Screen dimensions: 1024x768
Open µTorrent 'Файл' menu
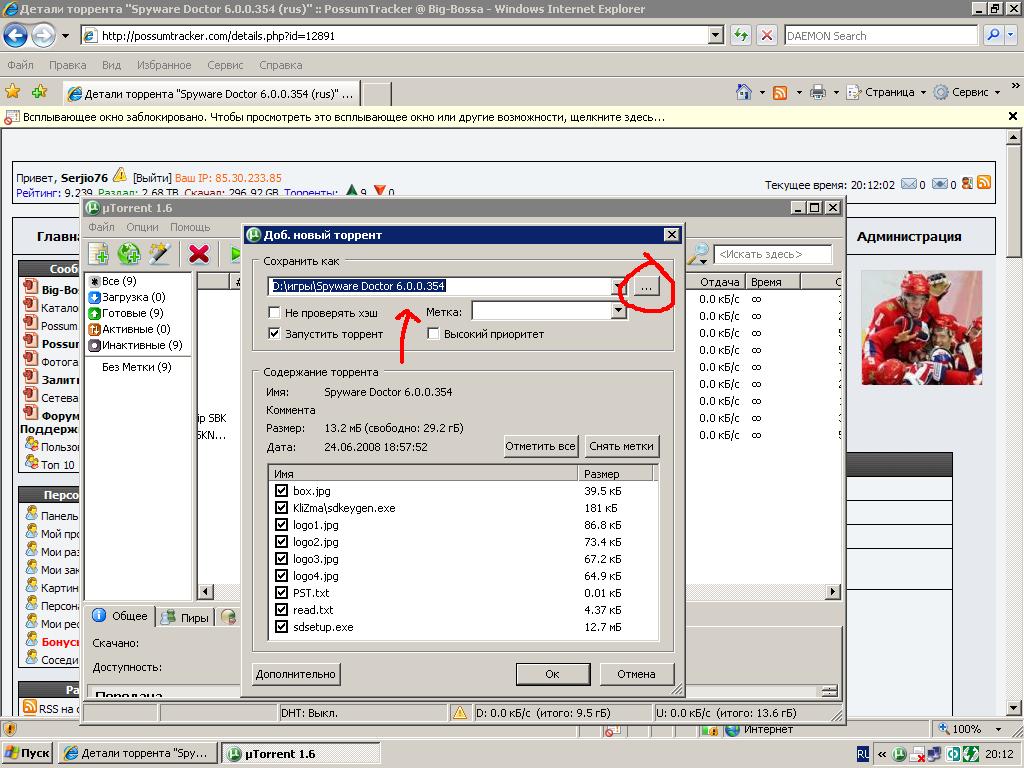(x=101, y=227)
